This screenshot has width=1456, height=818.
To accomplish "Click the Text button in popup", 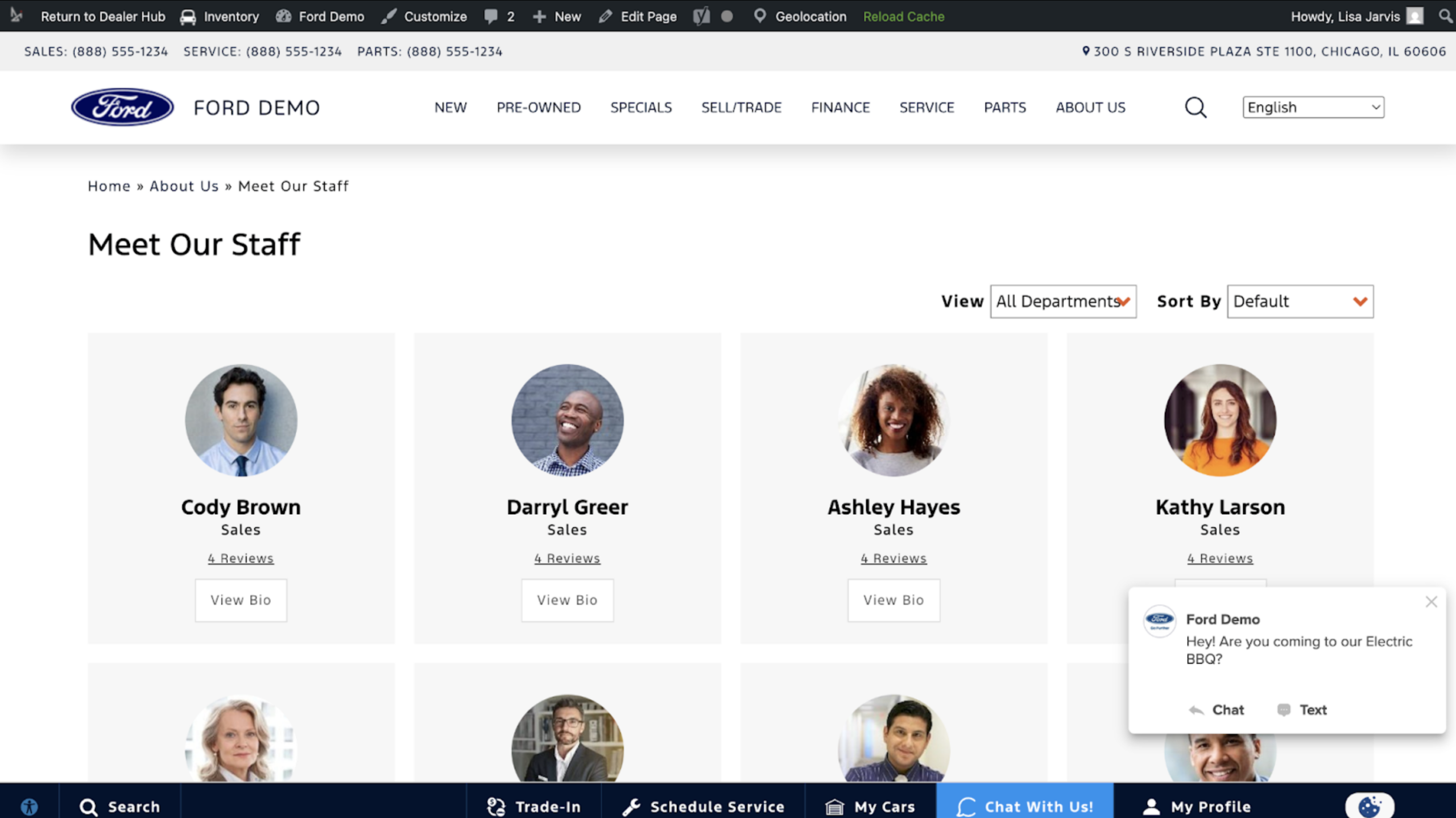I will click(x=1302, y=709).
